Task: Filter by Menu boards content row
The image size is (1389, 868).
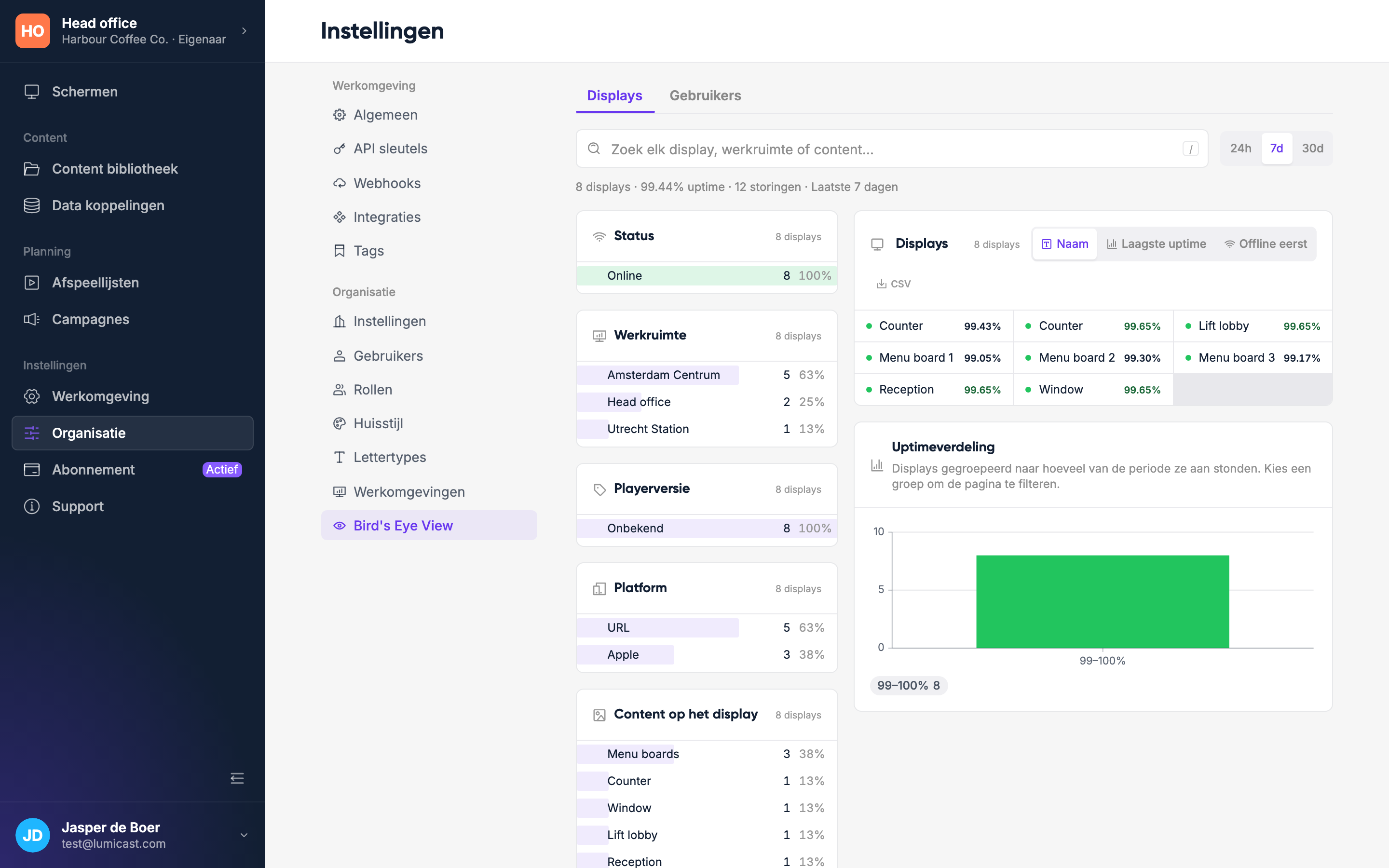Action: (707, 754)
